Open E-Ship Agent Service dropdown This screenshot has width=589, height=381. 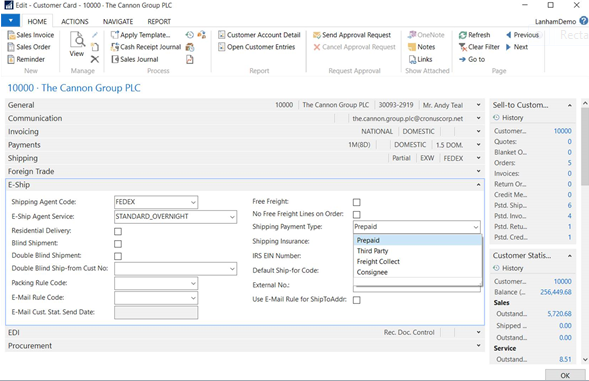[x=232, y=217]
